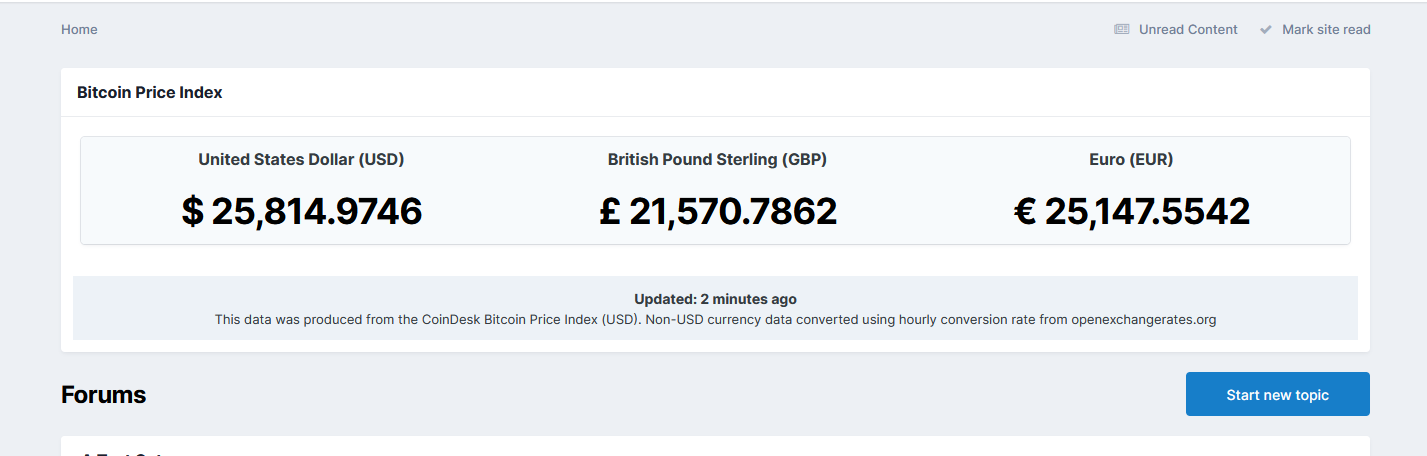
Task: Select the Mark site read link
Action: click(x=1326, y=29)
